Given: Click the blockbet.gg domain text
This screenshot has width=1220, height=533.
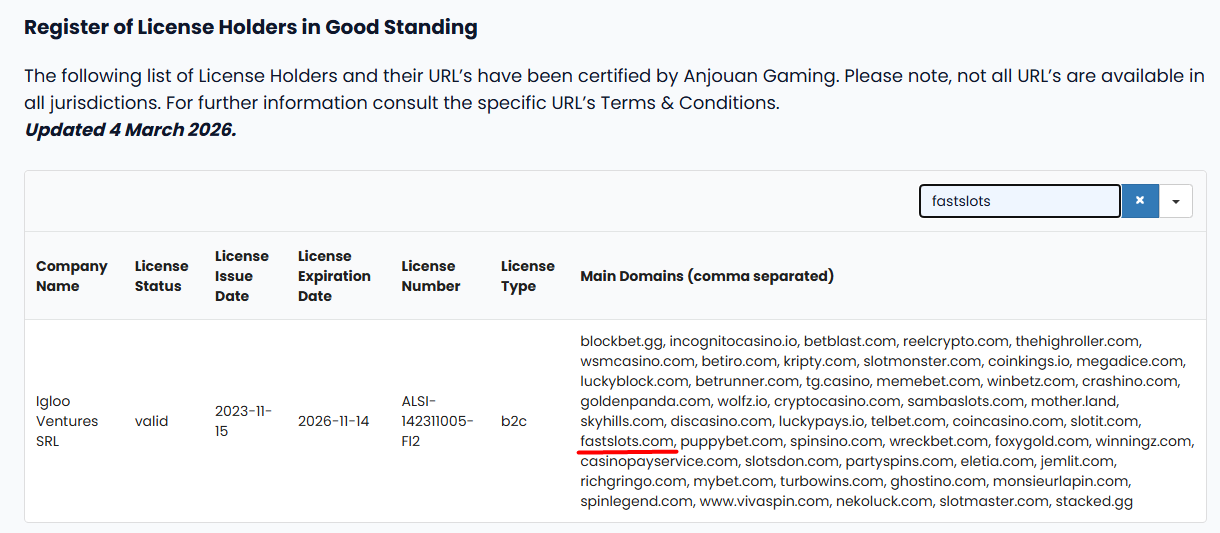Looking at the screenshot, I should [x=621, y=341].
